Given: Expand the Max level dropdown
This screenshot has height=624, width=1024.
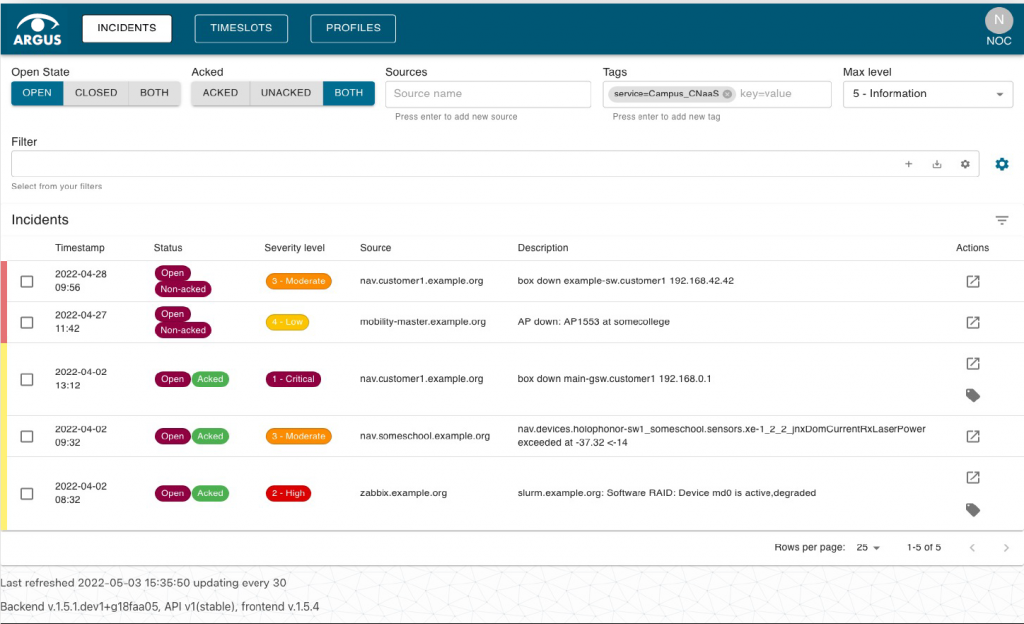Looking at the screenshot, I should point(927,94).
